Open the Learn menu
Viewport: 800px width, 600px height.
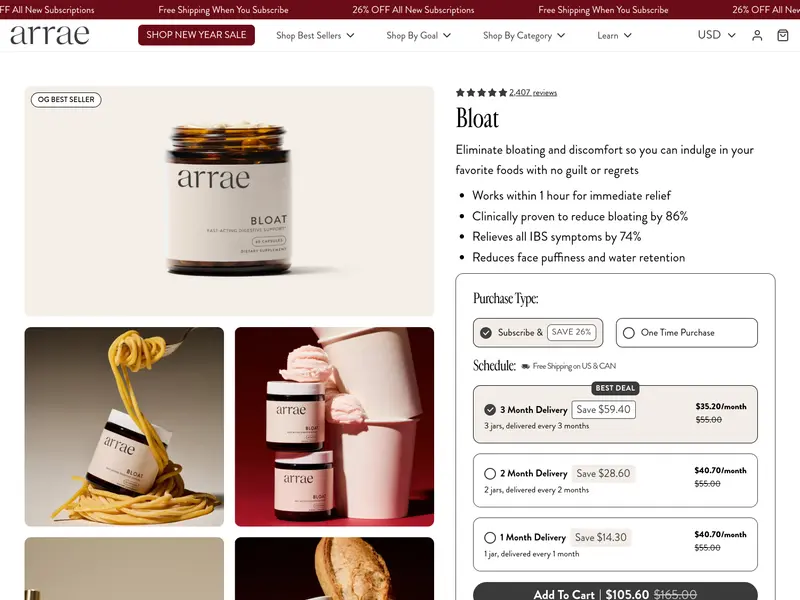[614, 35]
